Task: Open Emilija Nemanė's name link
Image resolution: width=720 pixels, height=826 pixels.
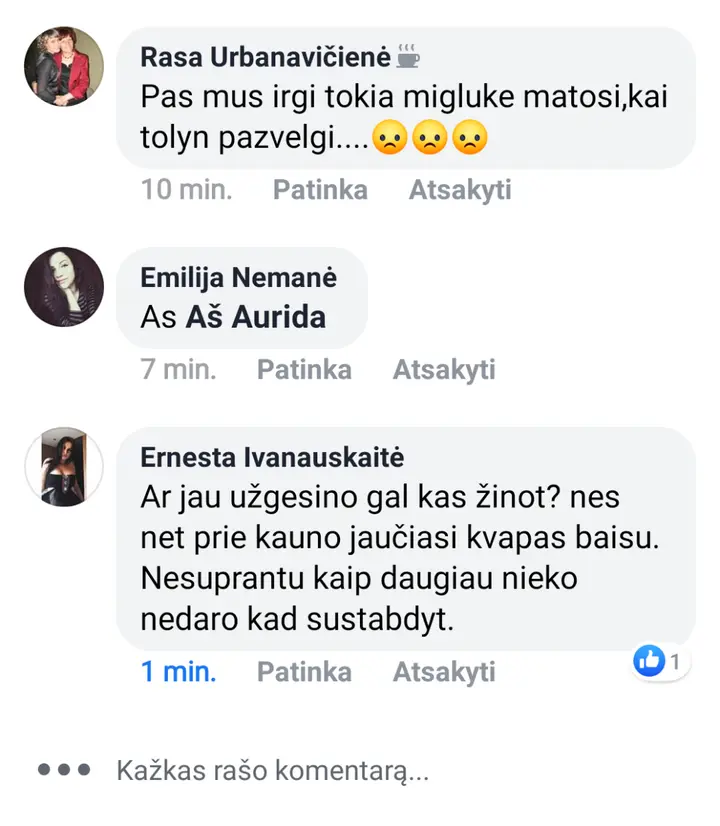Action: click(239, 278)
